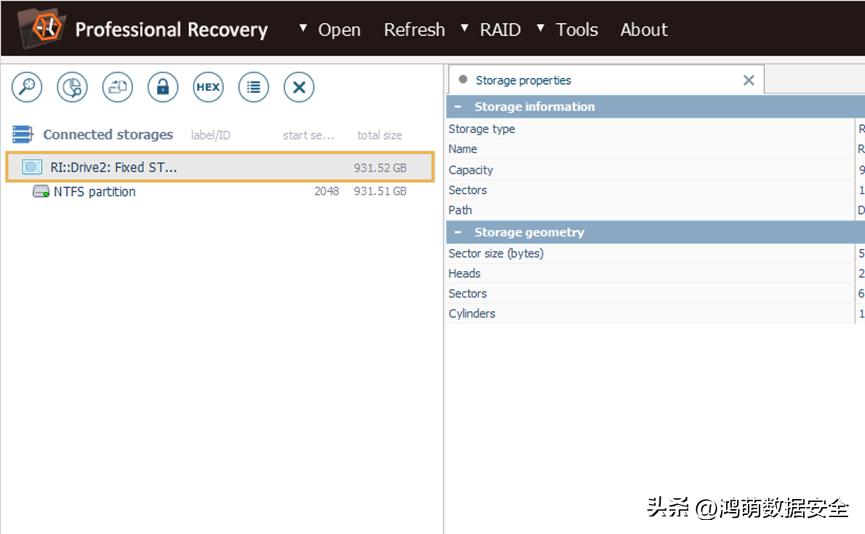The width and height of the screenshot is (865, 534).
Task: Click the 2048 start sector value
Action: [x=327, y=191]
